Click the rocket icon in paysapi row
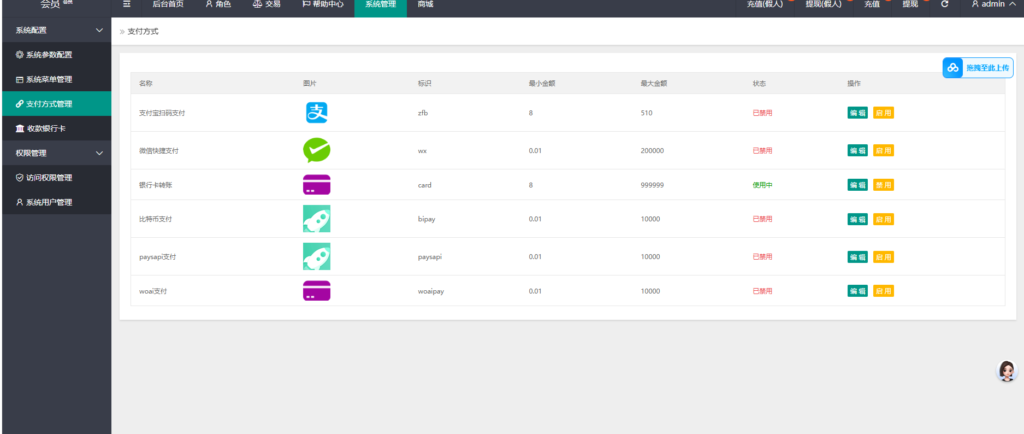Viewport: 1024px width, 434px height. coord(317,257)
